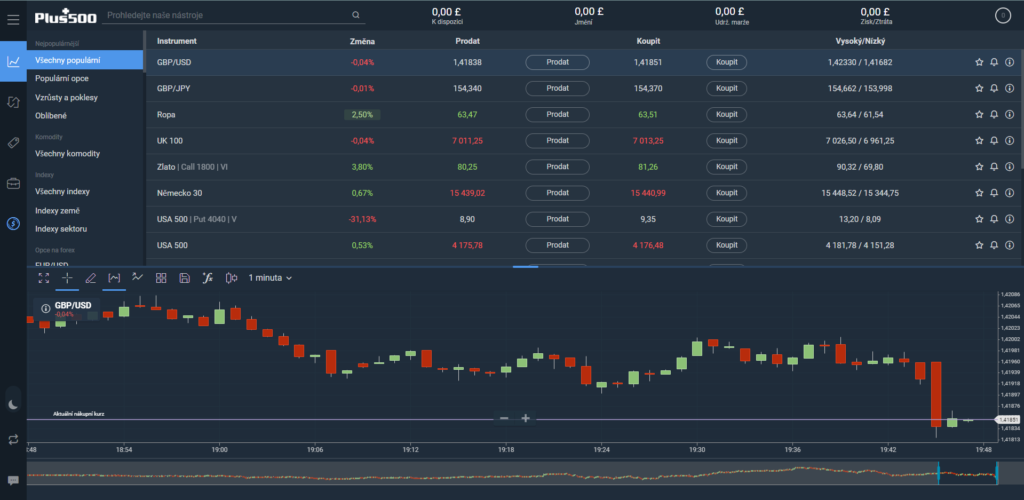Select the Zlato Call 1800 instrument row
This screenshot has height=500, width=1024.
583,166
